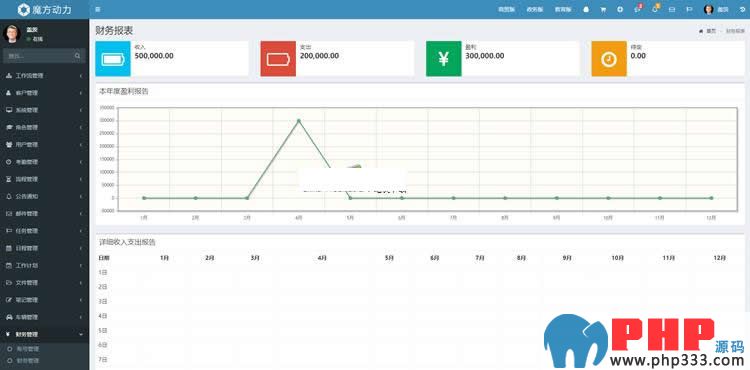
Task: Click the flag icon in top bar
Action: [689, 9]
